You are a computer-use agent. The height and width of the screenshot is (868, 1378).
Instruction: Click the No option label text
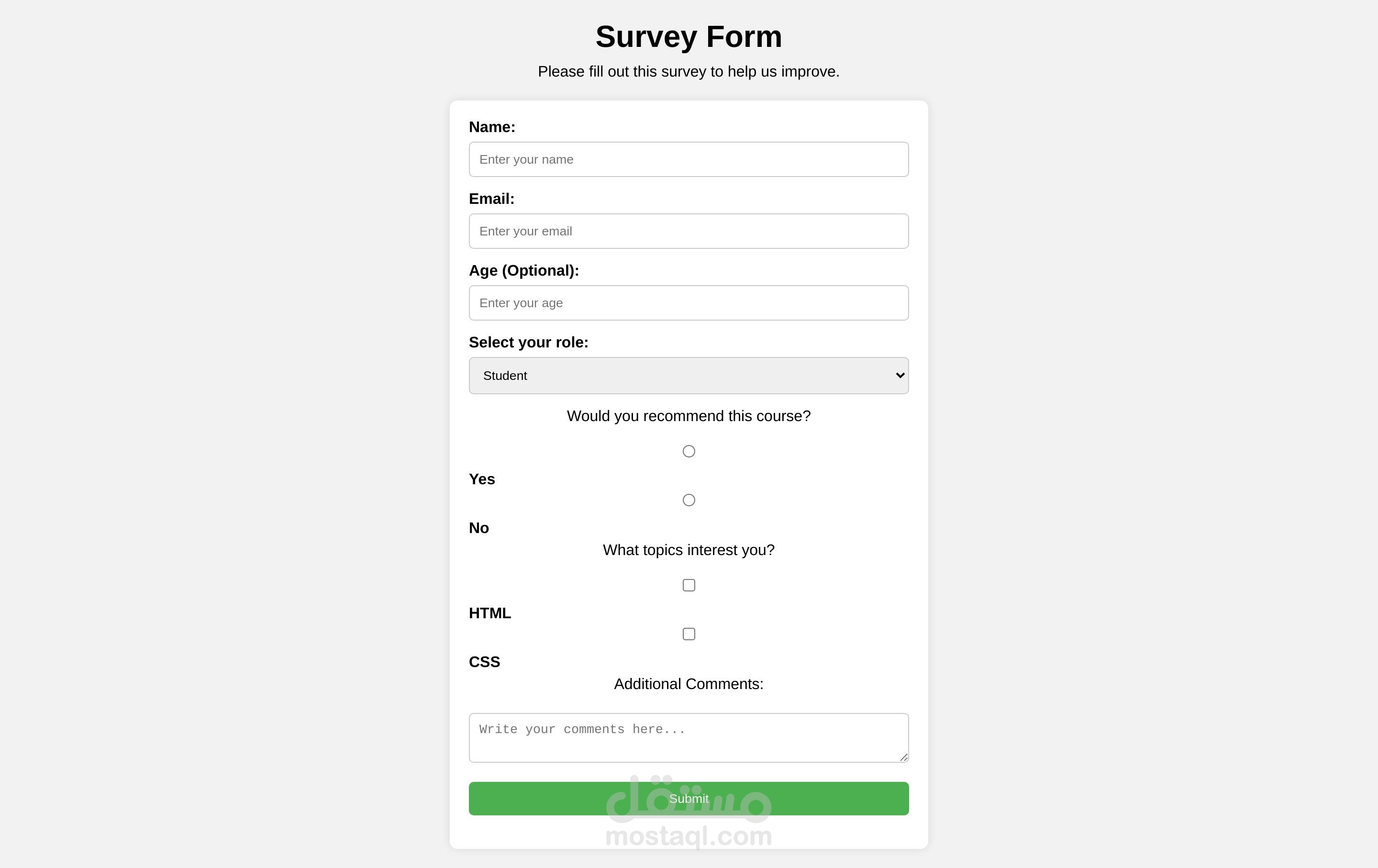(479, 528)
